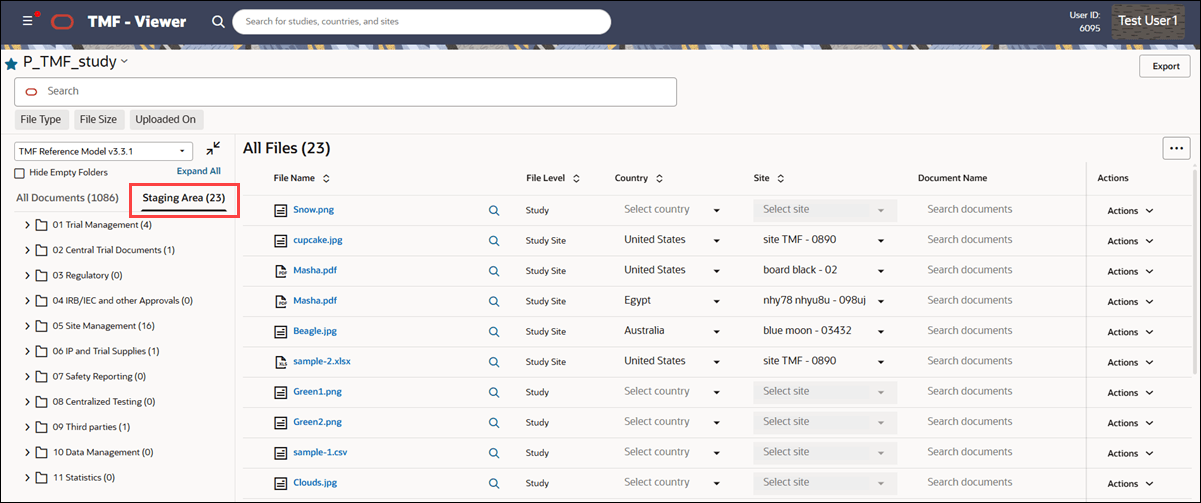Open the Actions dropdown for Beagle.jpg row
Image resolution: width=1201 pixels, height=503 pixels.
[x=1130, y=332]
